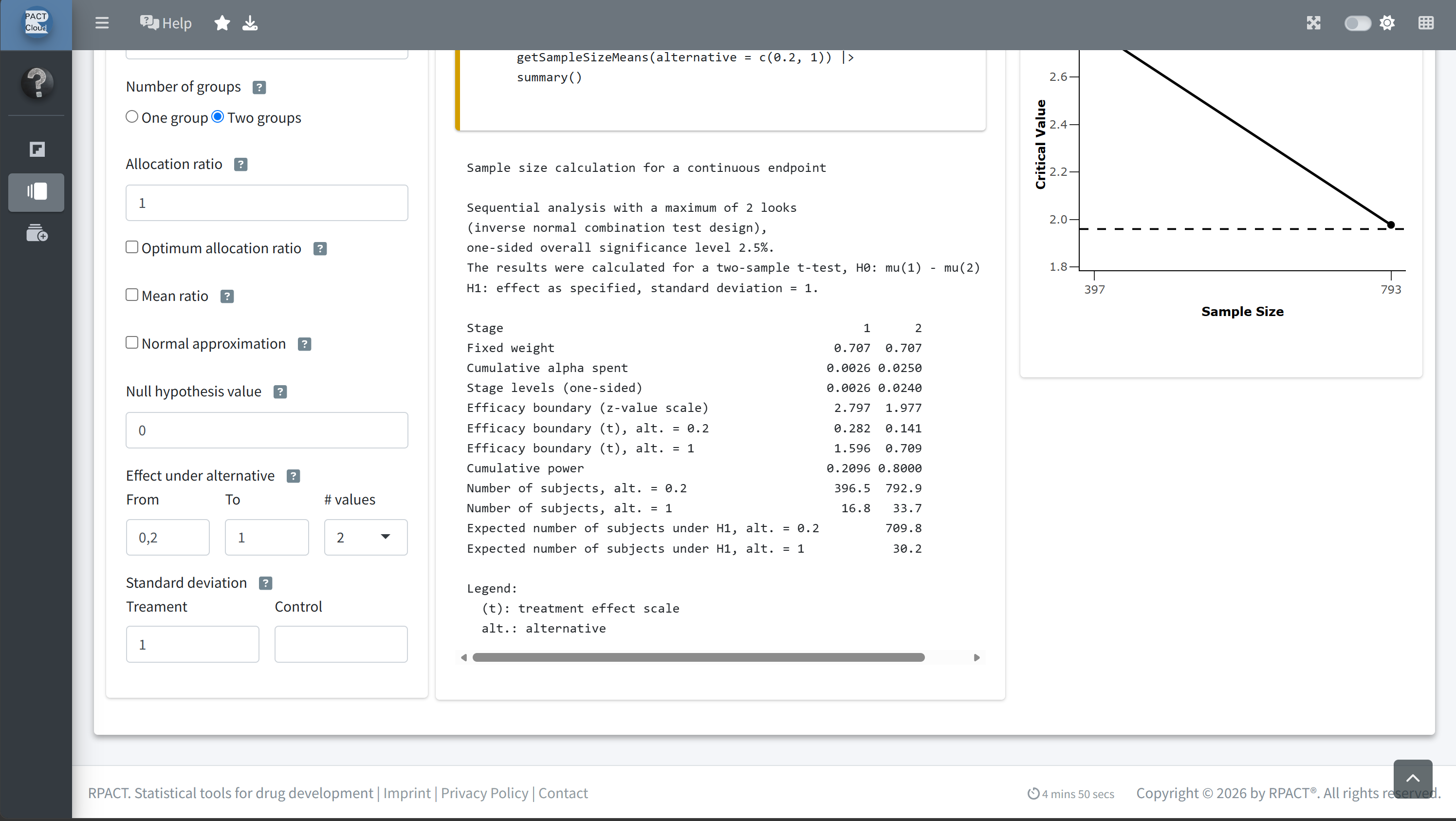Click the question mark sidebar icon

(x=37, y=83)
